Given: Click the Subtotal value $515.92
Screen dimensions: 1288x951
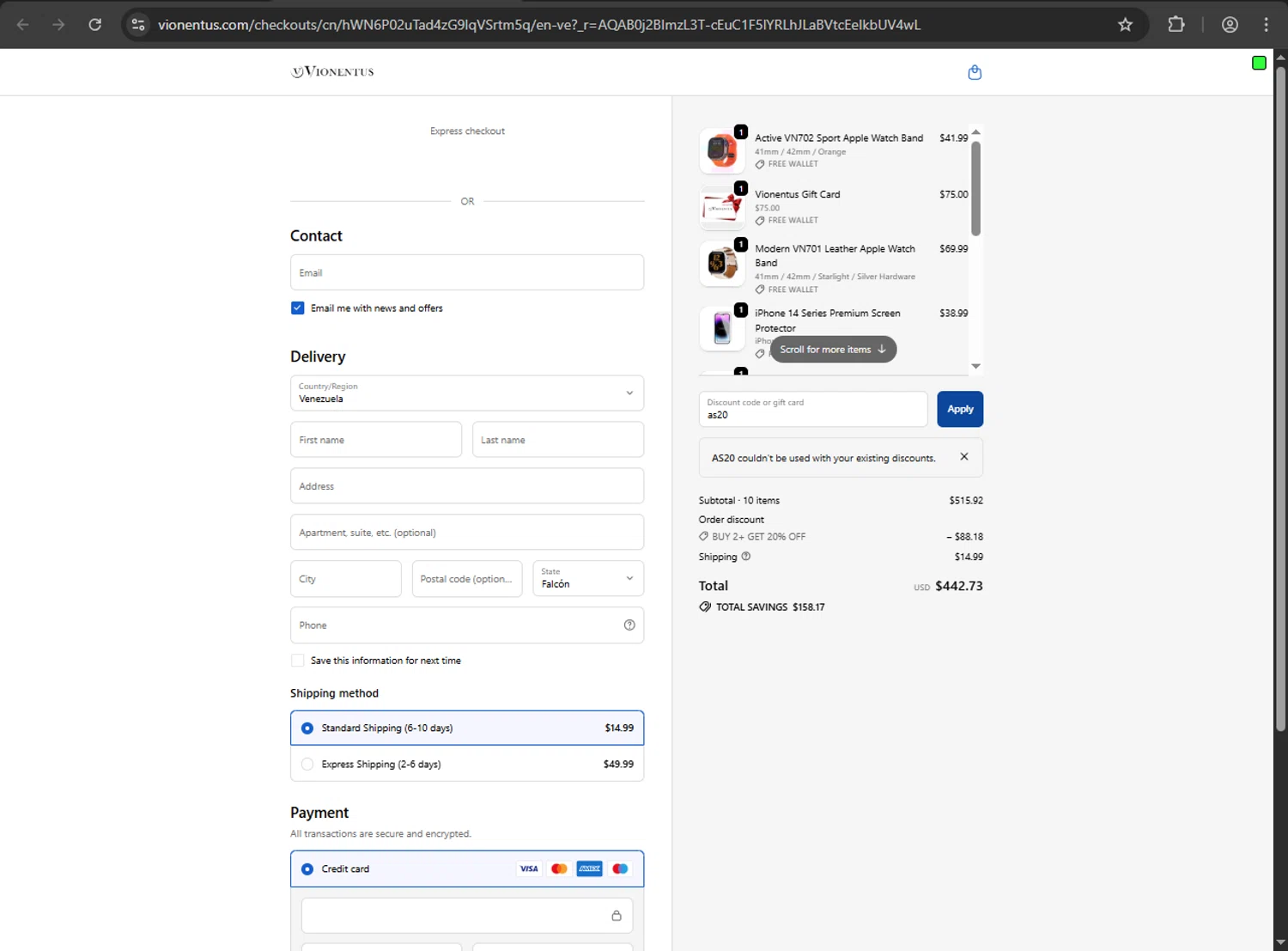Looking at the screenshot, I should click(x=966, y=500).
